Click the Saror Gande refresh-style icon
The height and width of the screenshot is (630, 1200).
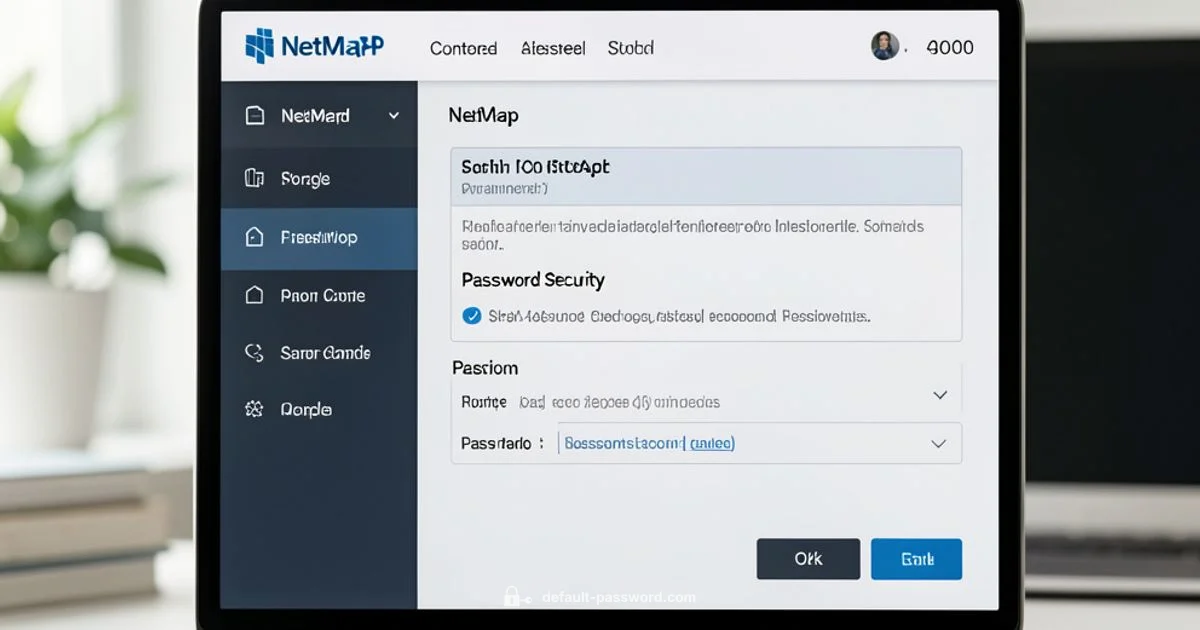(256, 353)
